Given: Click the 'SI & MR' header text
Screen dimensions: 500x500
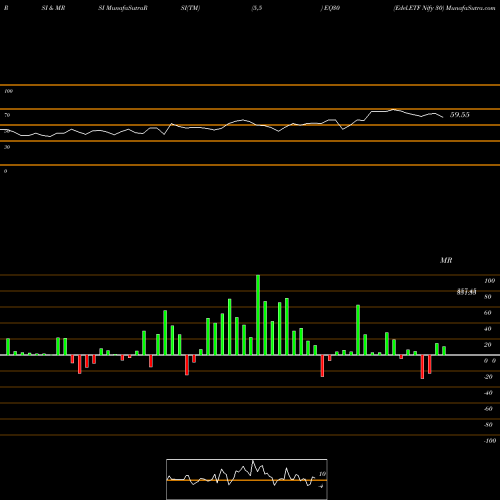Looking at the screenshot, I should coord(53,8).
